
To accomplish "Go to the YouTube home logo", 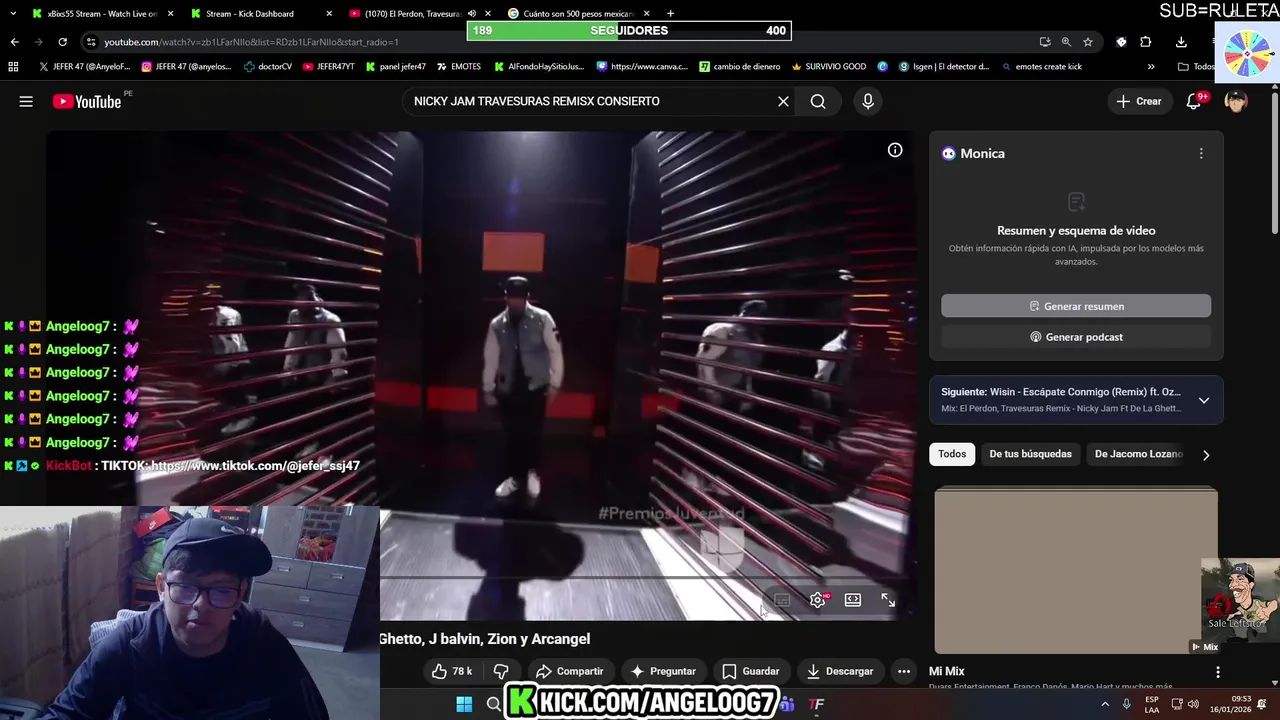I will pyautogui.click(x=87, y=101).
